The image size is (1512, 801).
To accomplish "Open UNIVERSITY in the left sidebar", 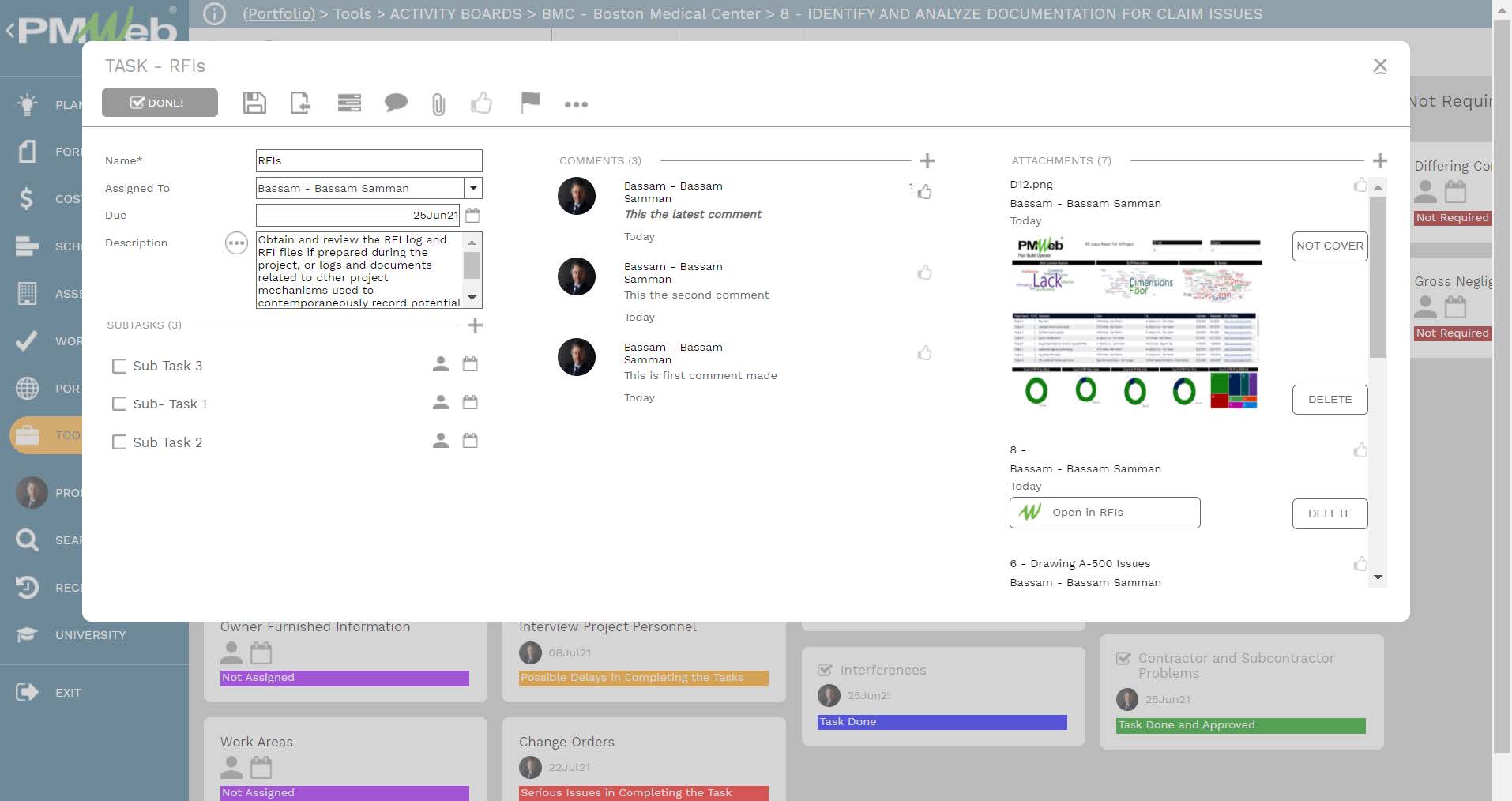I will [x=90, y=635].
